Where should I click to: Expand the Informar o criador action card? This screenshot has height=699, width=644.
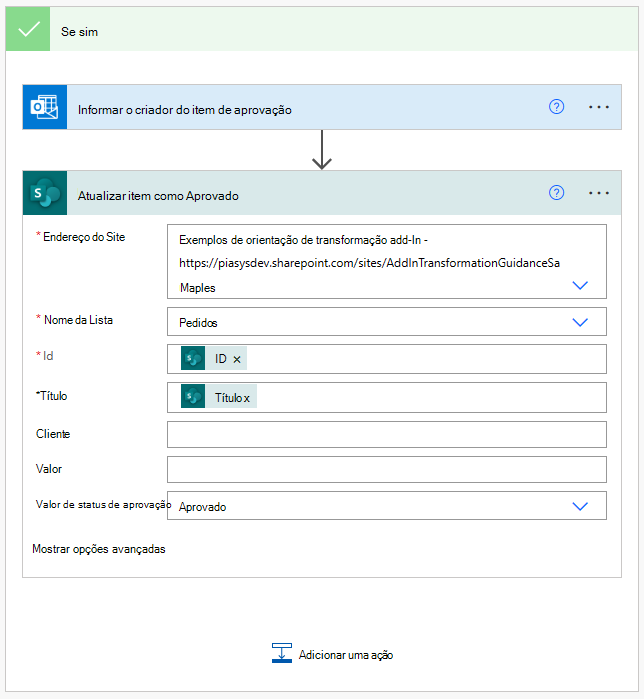pyautogui.click(x=322, y=107)
